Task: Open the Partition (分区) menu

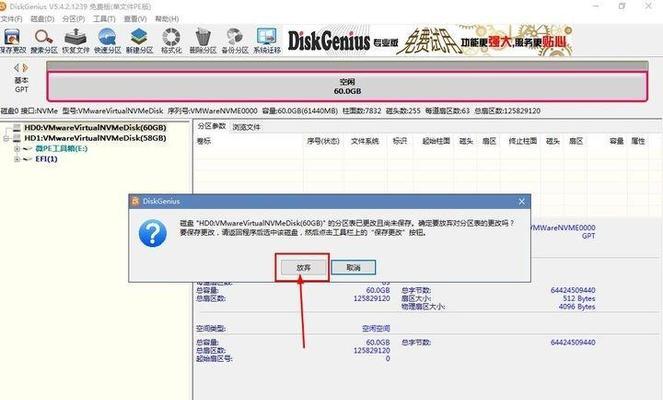Action: point(74,19)
